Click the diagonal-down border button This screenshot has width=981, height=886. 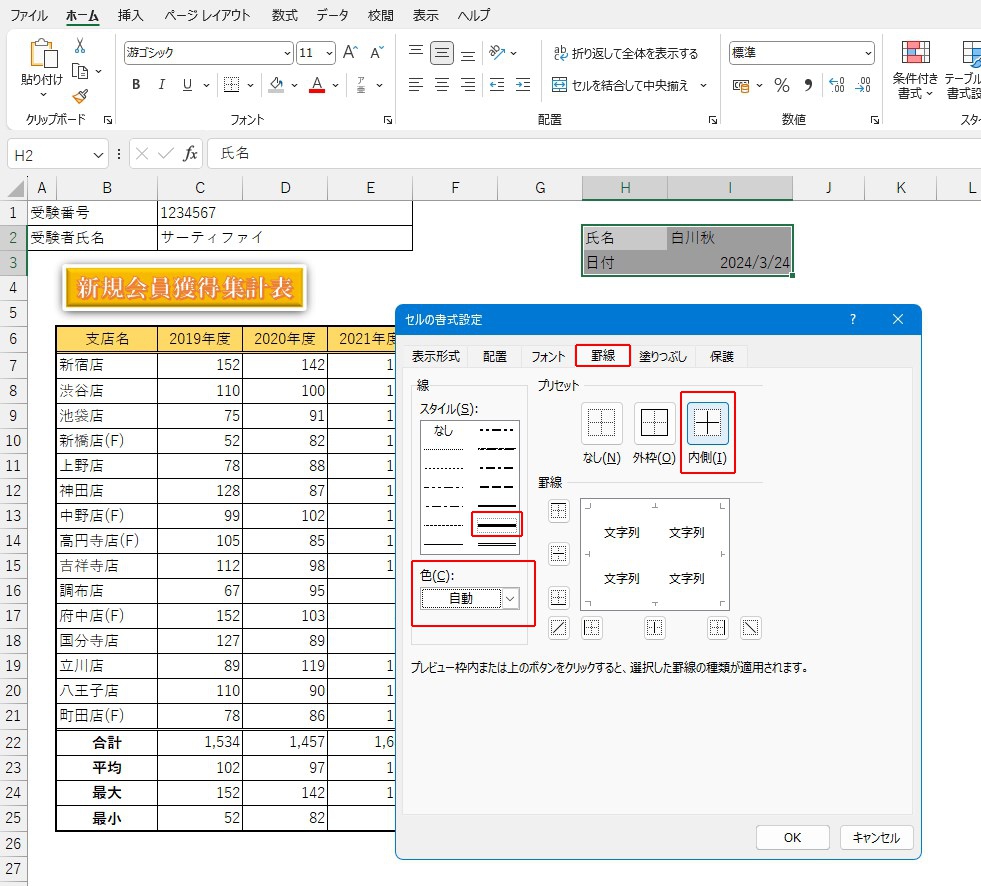[x=750, y=628]
